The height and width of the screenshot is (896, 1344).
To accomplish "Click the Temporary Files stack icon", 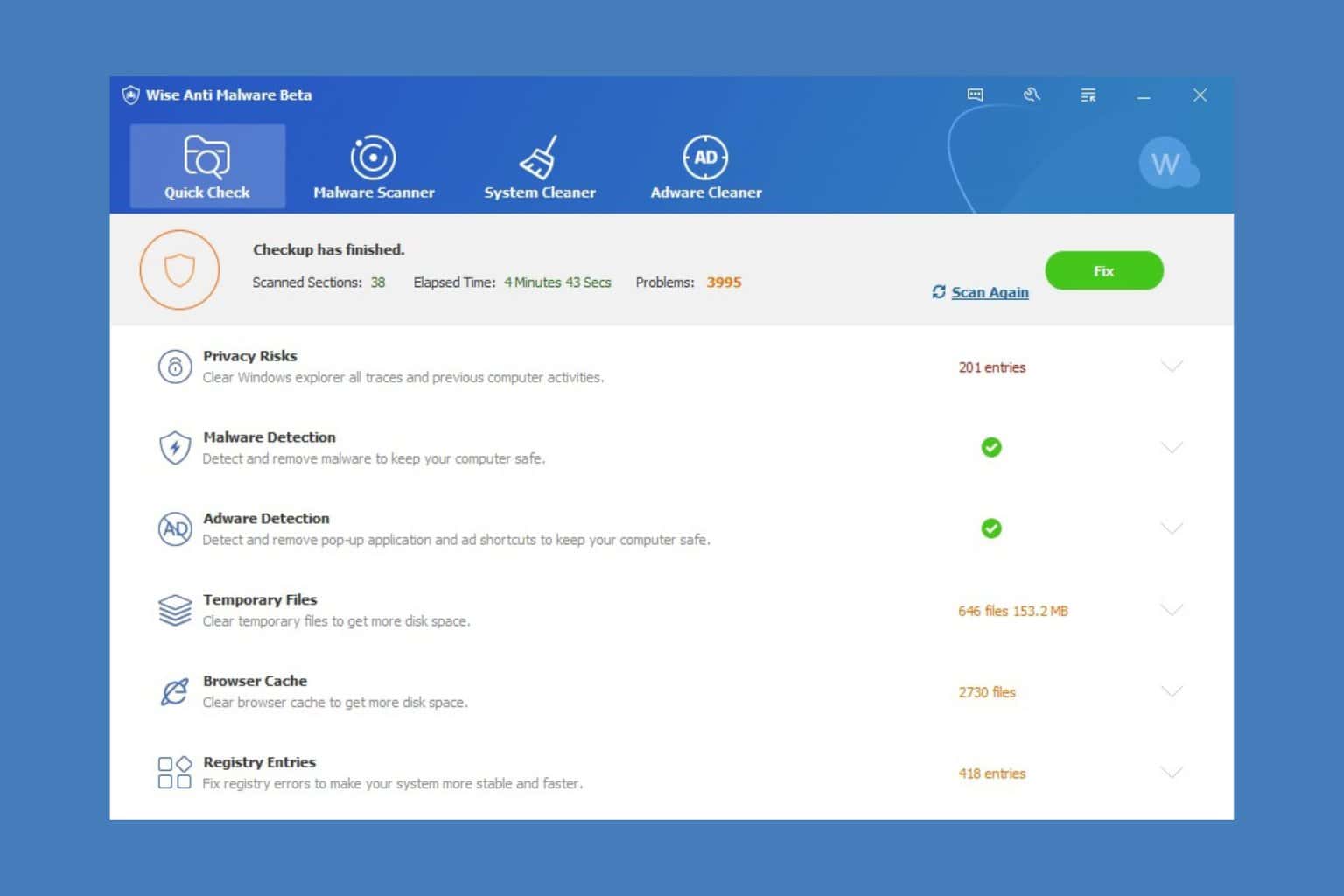I will click(x=175, y=610).
